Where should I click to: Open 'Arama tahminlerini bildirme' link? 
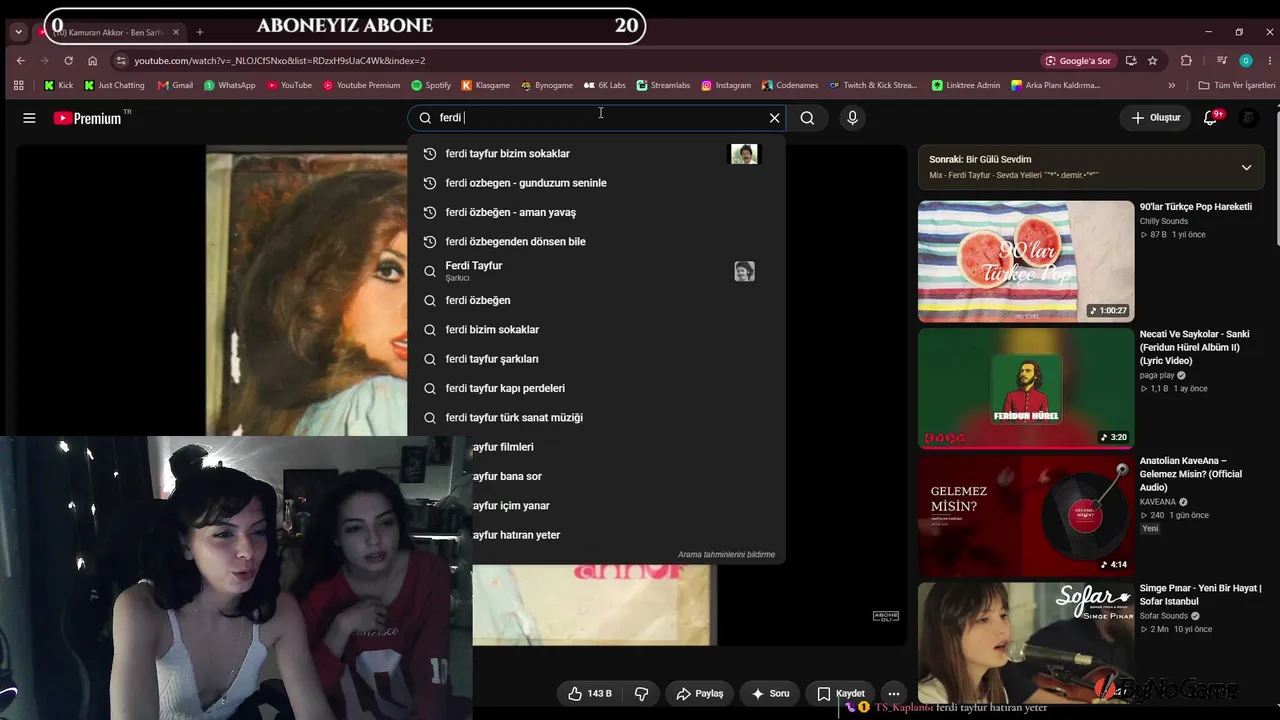(x=726, y=554)
